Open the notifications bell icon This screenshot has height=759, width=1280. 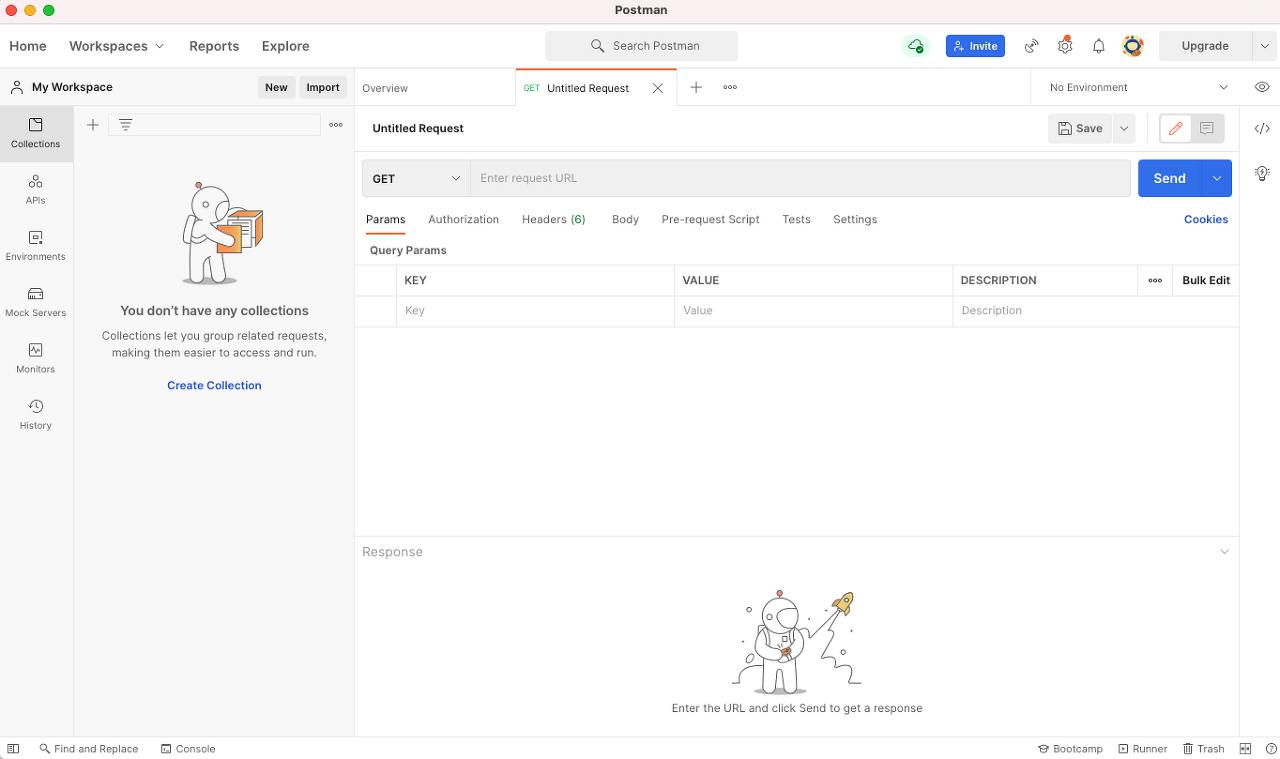1099,46
